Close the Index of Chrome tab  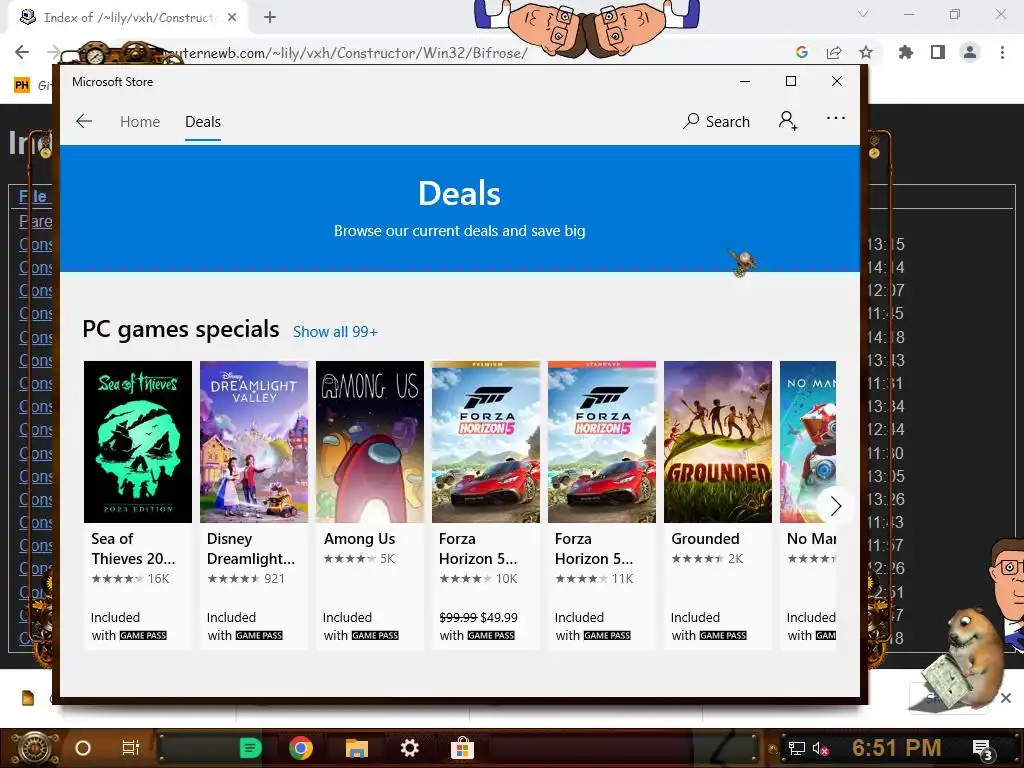click(x=232, y=18)
